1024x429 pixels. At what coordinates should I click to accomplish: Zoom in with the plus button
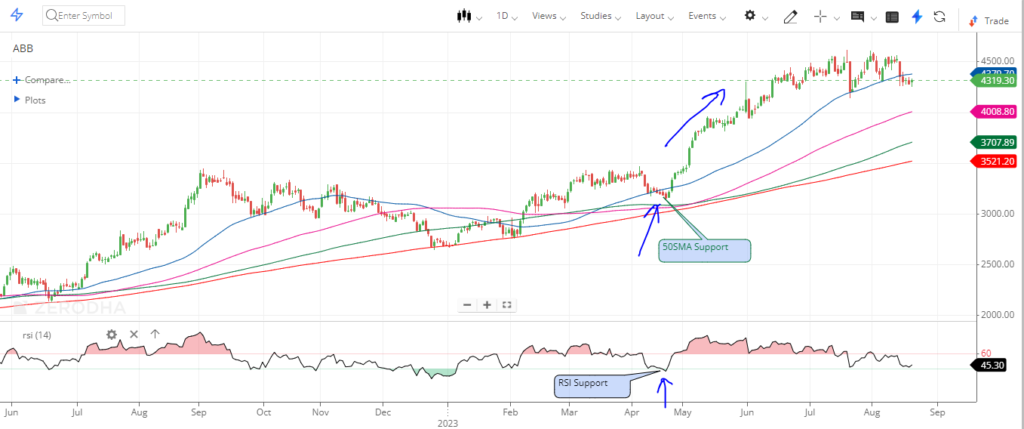tap(487, 304)
